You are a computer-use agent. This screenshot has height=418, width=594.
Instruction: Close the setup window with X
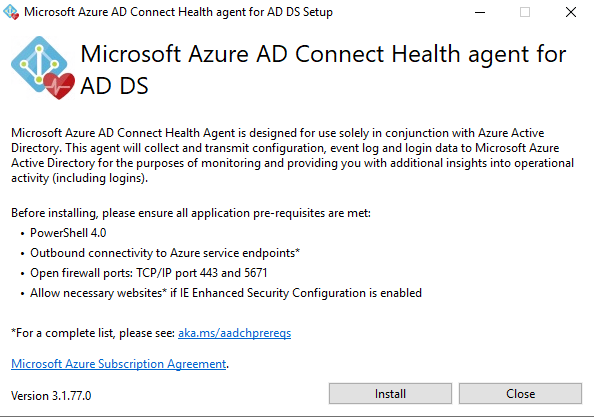(571, 12)
